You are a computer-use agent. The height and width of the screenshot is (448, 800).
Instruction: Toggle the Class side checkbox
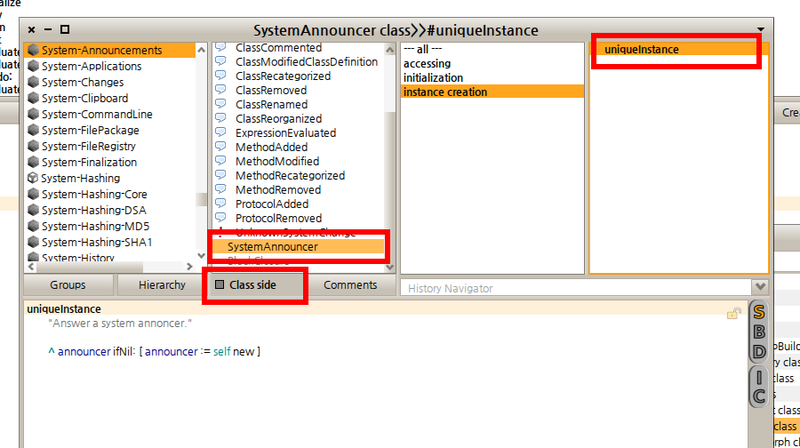[220, 286]
